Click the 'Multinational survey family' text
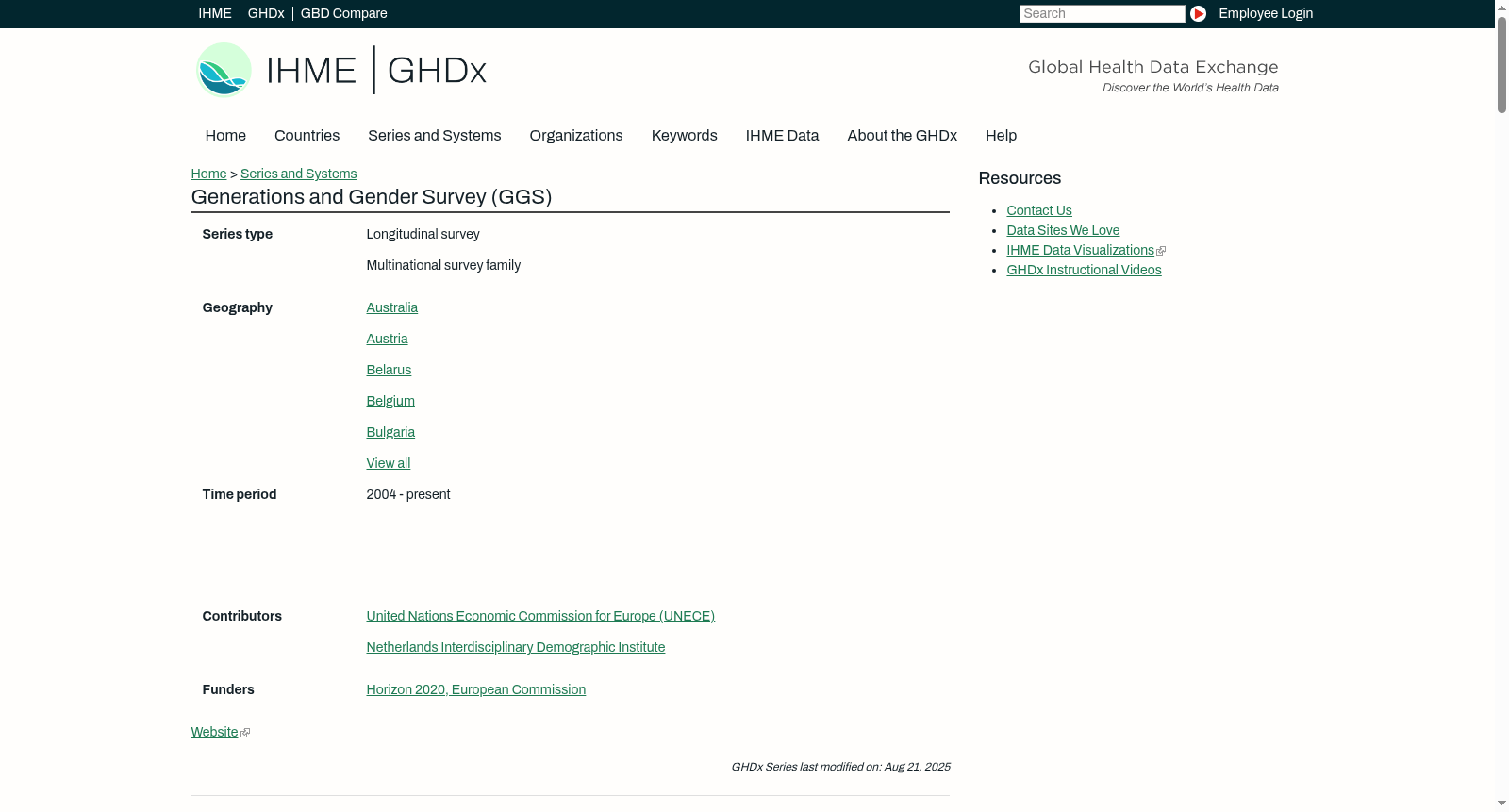Viewport: 1509px width, 812px height. tap(443, 265)
